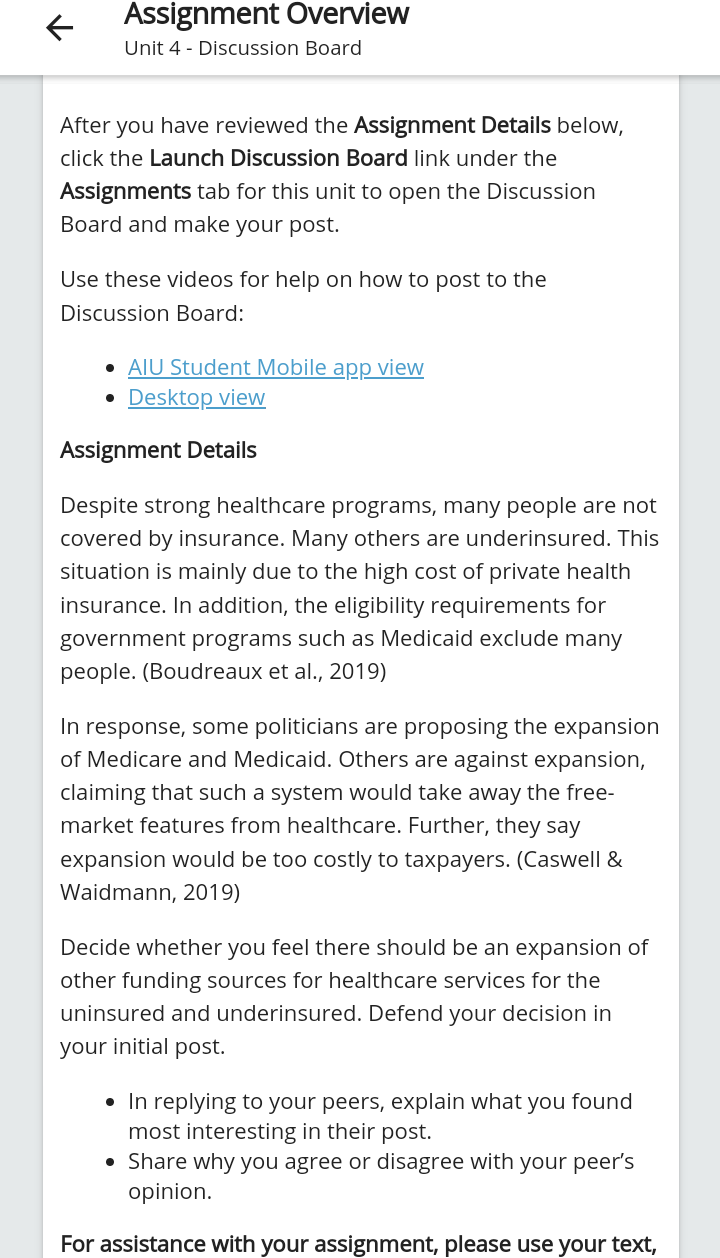
Task: Tap the Assignment Details section heading
Action: pyautogui.click(x=158, y=450)
